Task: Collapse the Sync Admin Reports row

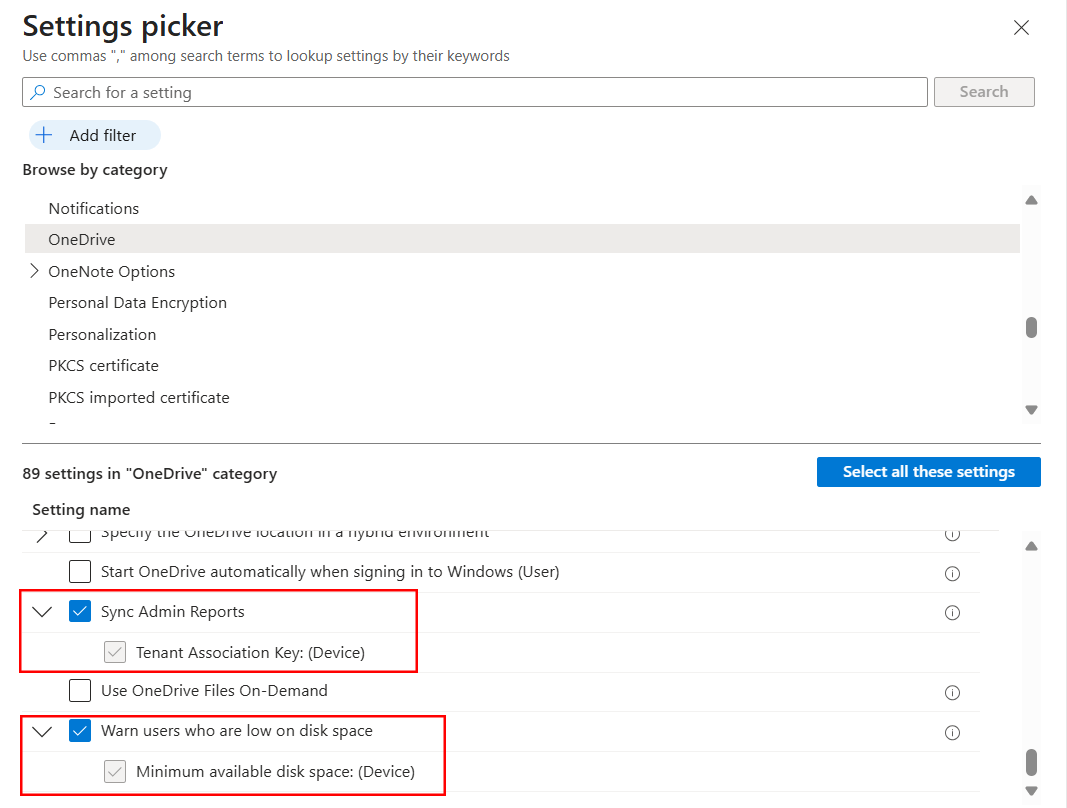Action: tap(42, 611)
